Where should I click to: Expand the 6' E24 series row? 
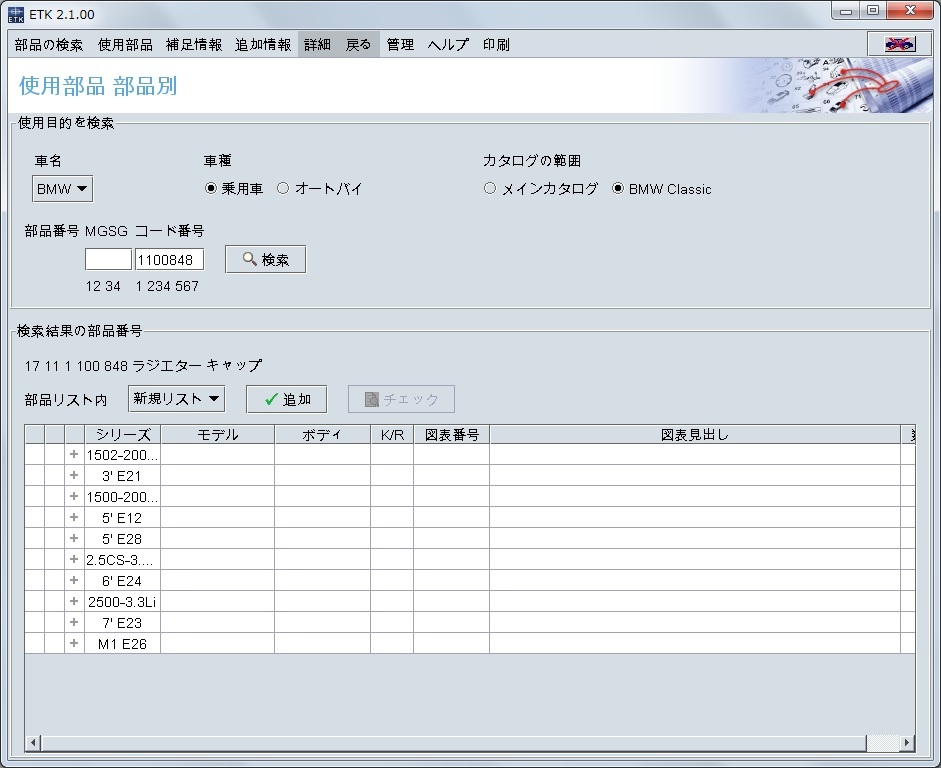tap(74, 580)
